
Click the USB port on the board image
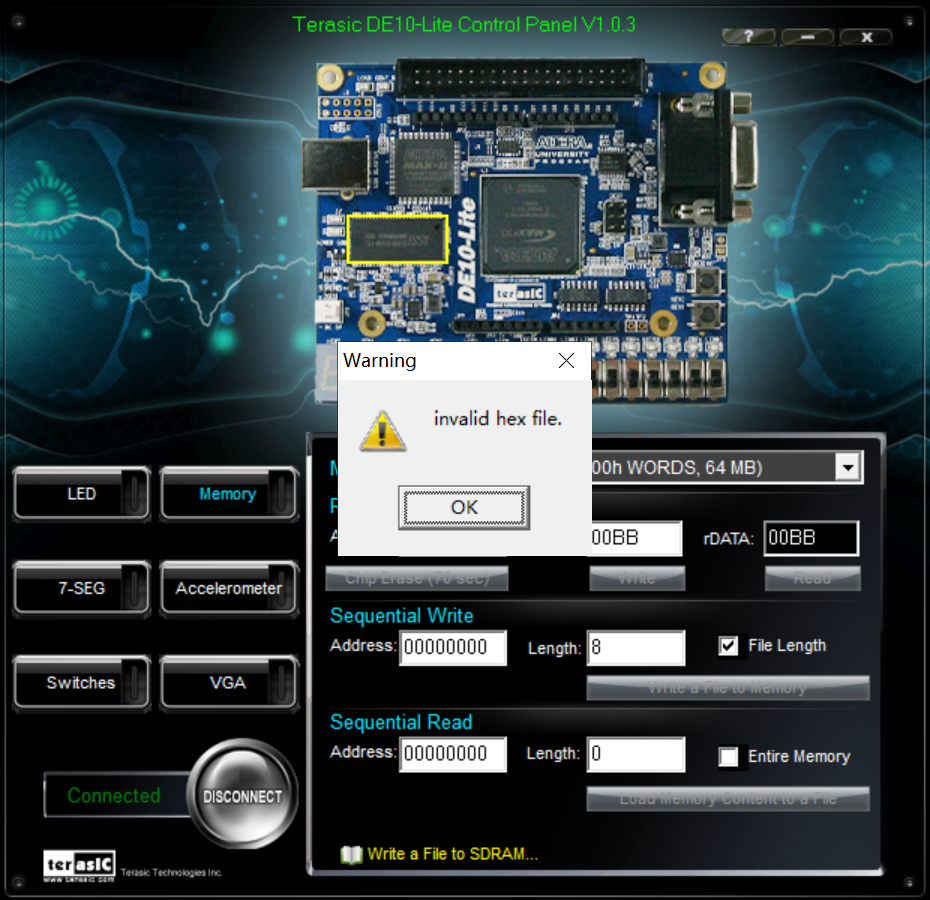tap(336, 164)
